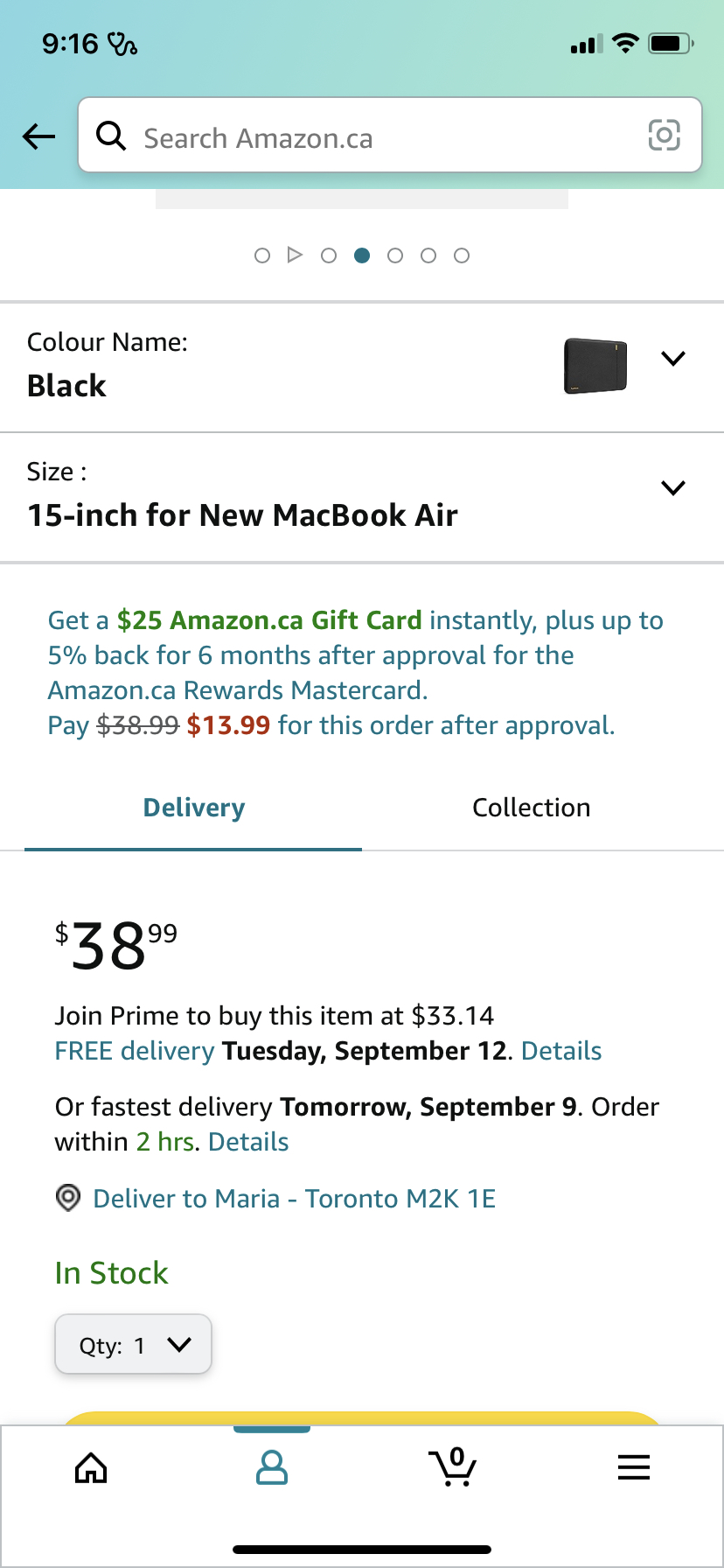Tap the black sleeve colour thumbnail

[595, 366]
